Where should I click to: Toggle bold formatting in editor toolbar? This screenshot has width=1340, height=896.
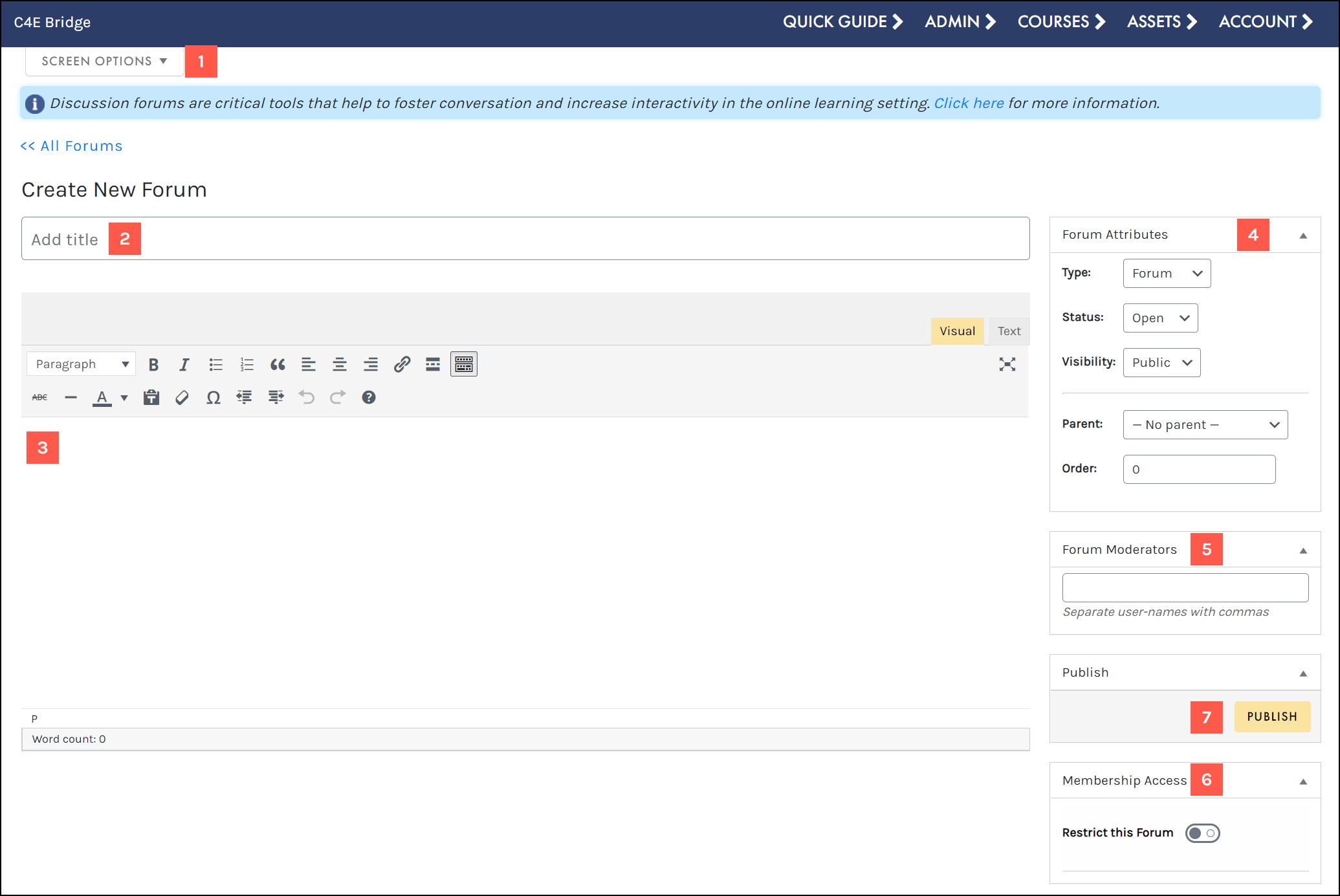coord(153,364)
